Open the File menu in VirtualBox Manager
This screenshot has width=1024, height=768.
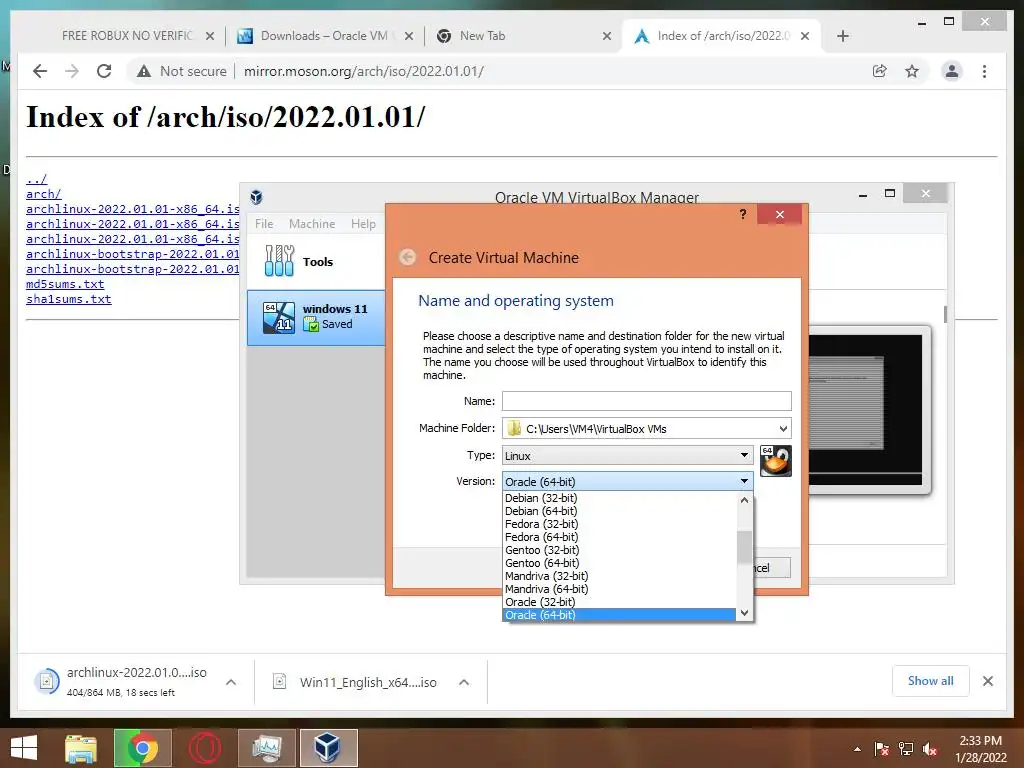(x=264, y=224)
